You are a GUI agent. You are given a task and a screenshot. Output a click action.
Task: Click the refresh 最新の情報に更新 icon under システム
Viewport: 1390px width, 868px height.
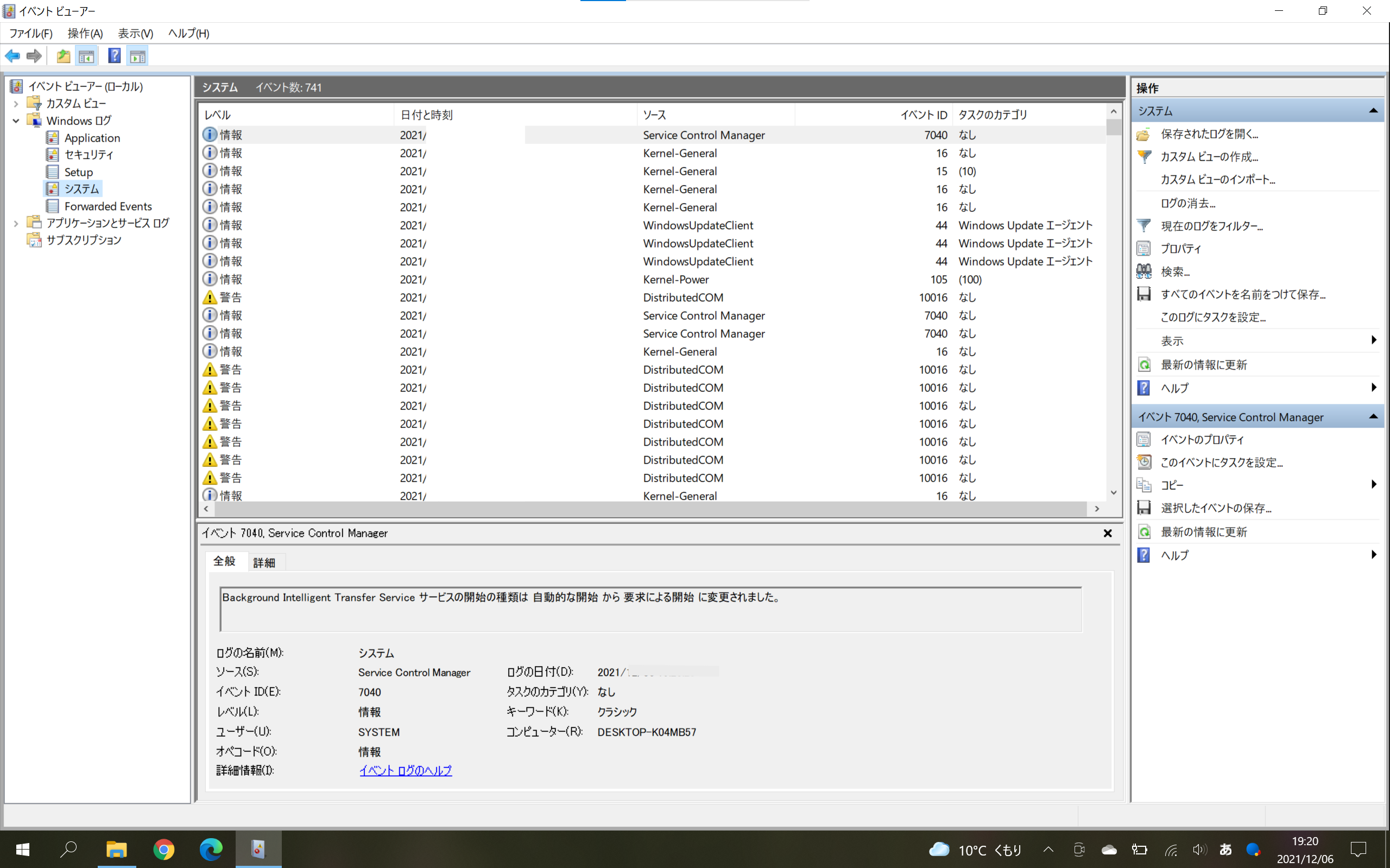click(x=1143, y=365)
